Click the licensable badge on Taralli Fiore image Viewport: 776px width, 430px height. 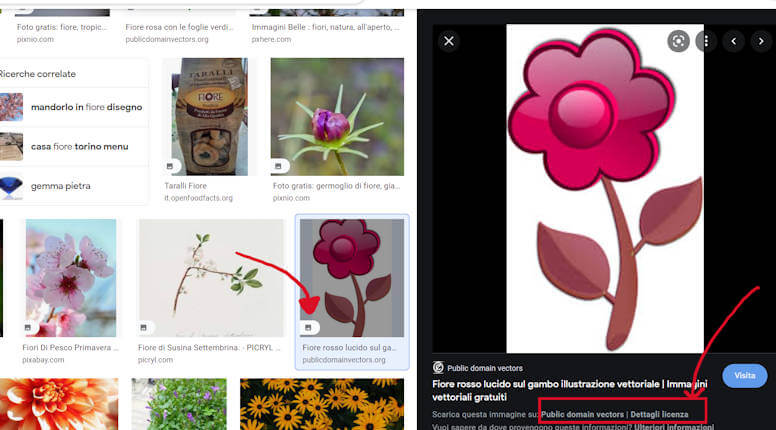coord(171,166)
